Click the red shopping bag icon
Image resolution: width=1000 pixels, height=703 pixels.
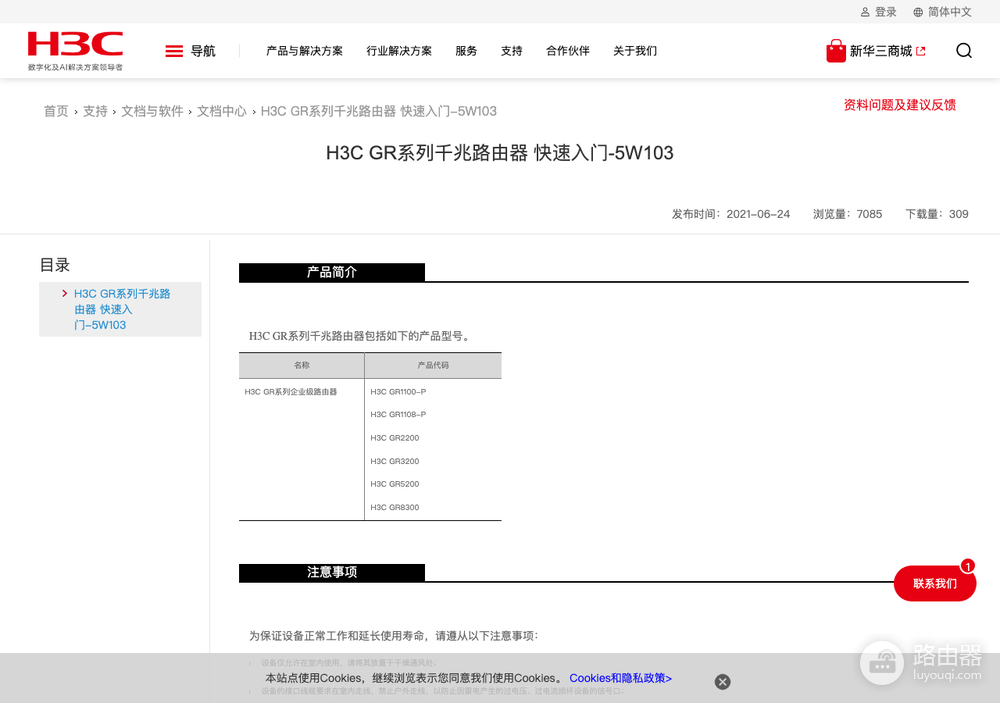pos(835,50)
